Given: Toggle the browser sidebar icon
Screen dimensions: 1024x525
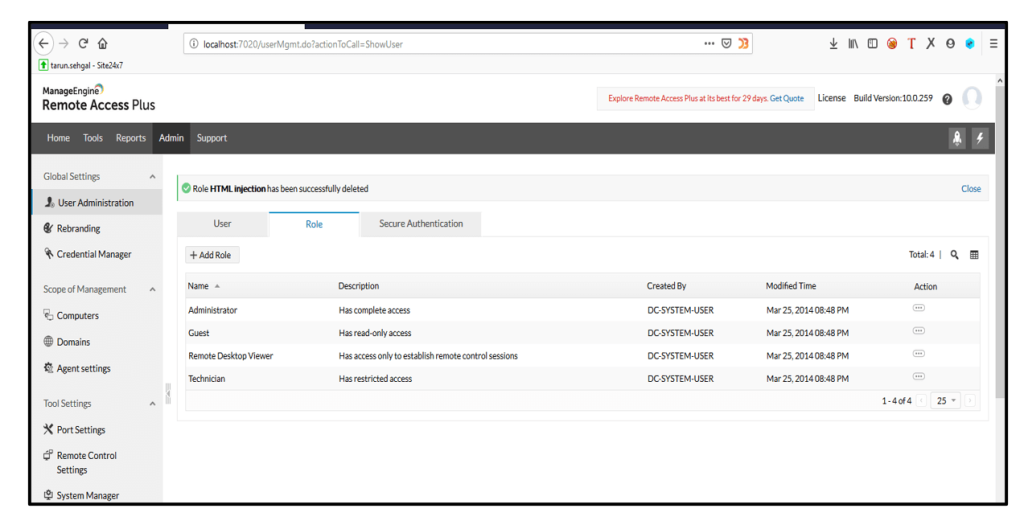Looking at the screenshot, I should point(872,44).
